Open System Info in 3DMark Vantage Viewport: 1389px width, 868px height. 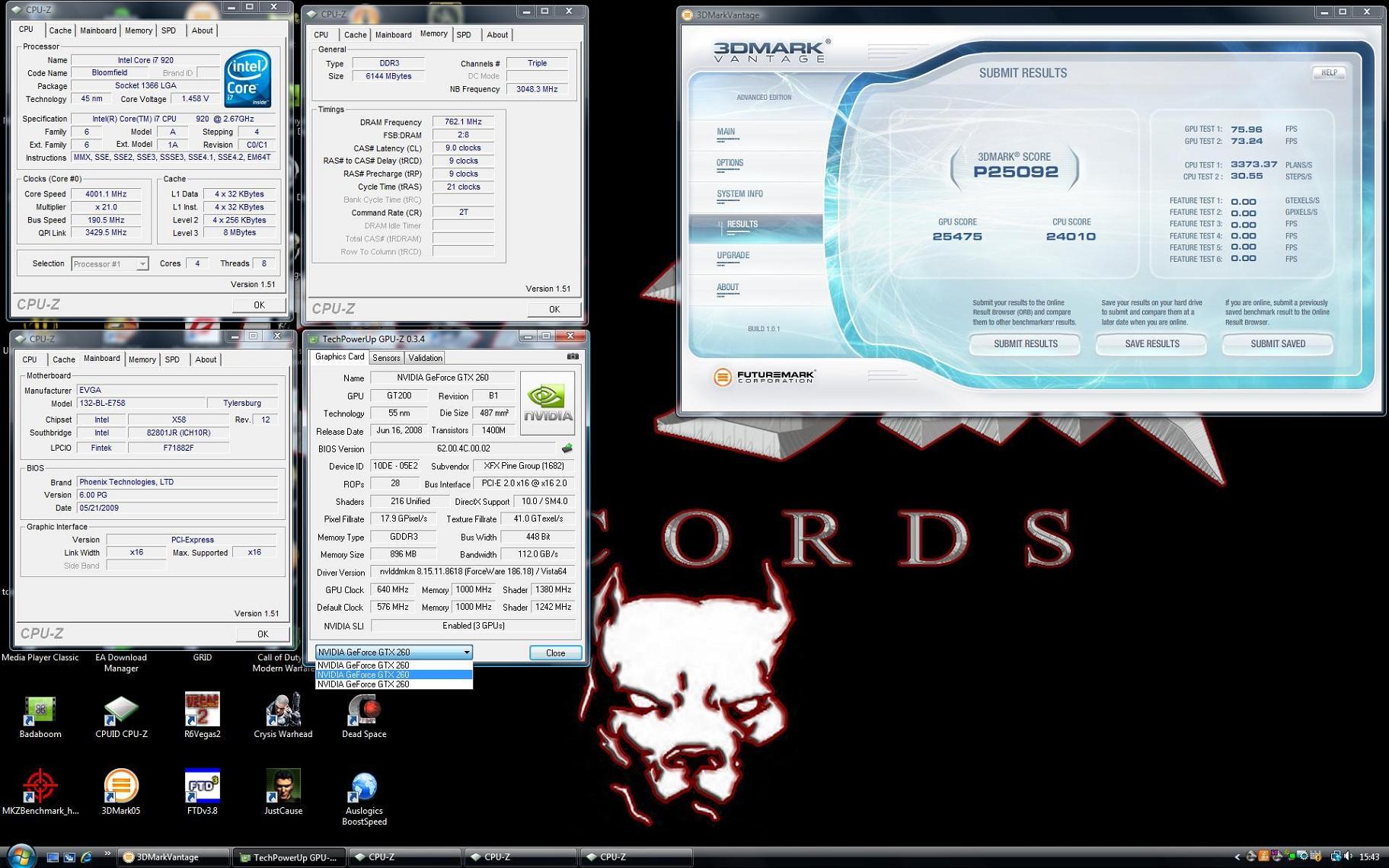tap(739, 194)
